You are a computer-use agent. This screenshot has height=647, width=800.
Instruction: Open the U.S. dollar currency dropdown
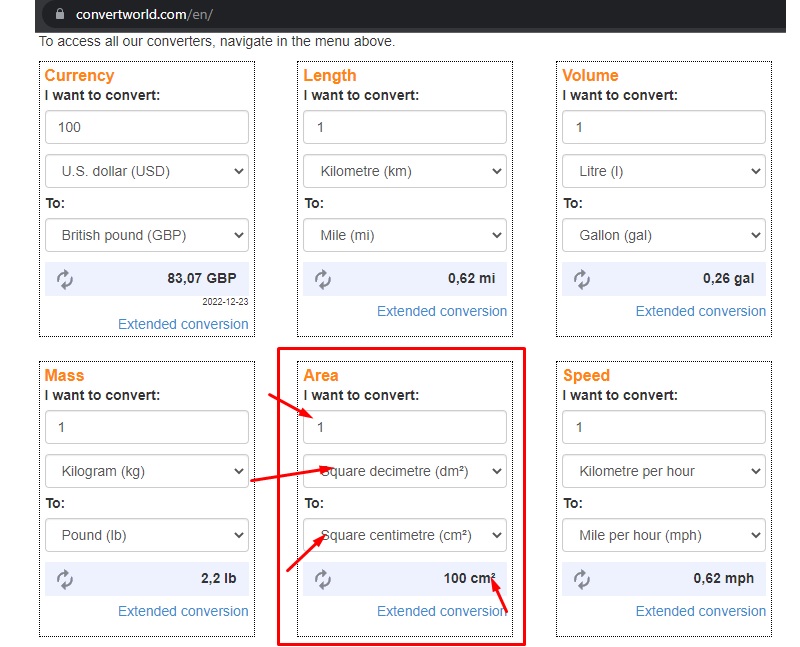point(146,171)
